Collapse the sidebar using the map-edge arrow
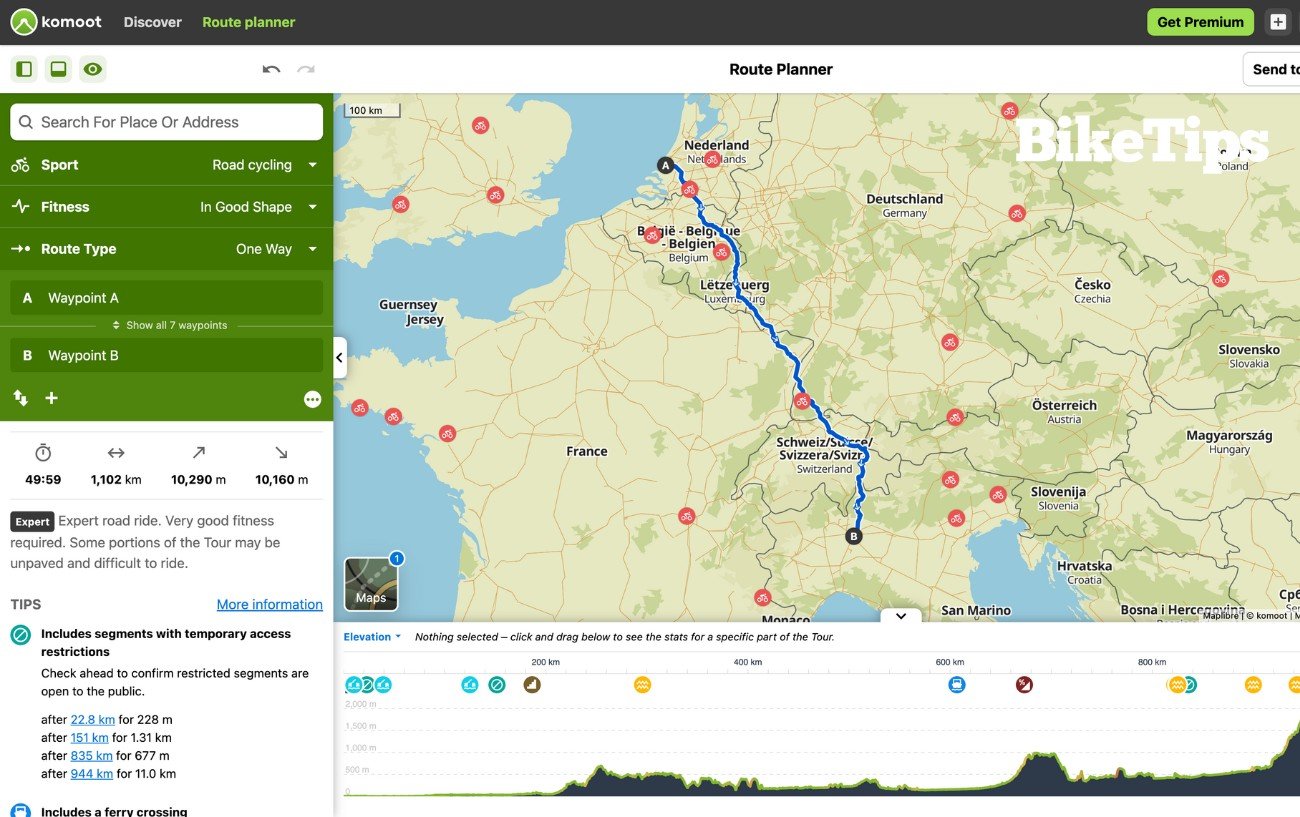Image resolution: width=1300 pixels, height=817 pixels. point(340,357)
